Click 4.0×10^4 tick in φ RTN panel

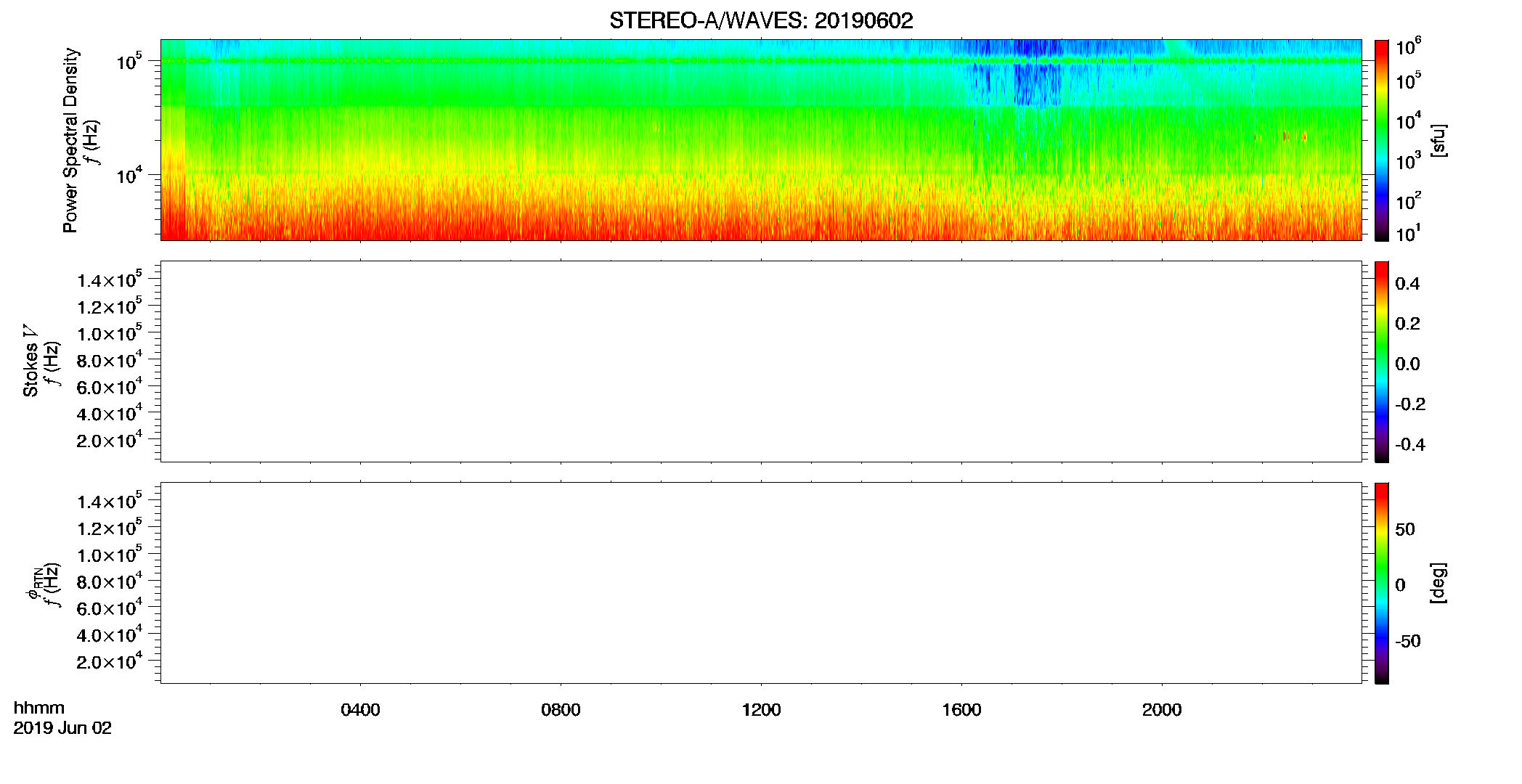109,634
